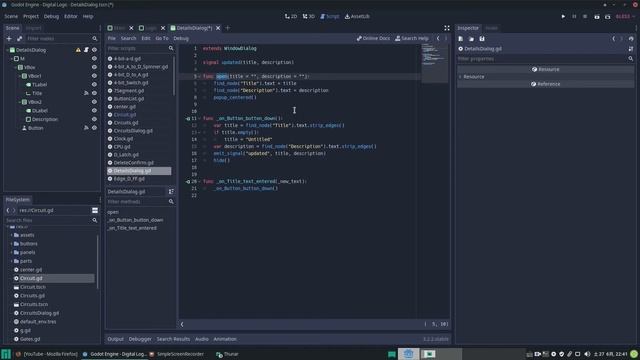Toggle visibility of M node
Image resolution: width=640 pixels, height=360 pixels.
tap(94, 58)
